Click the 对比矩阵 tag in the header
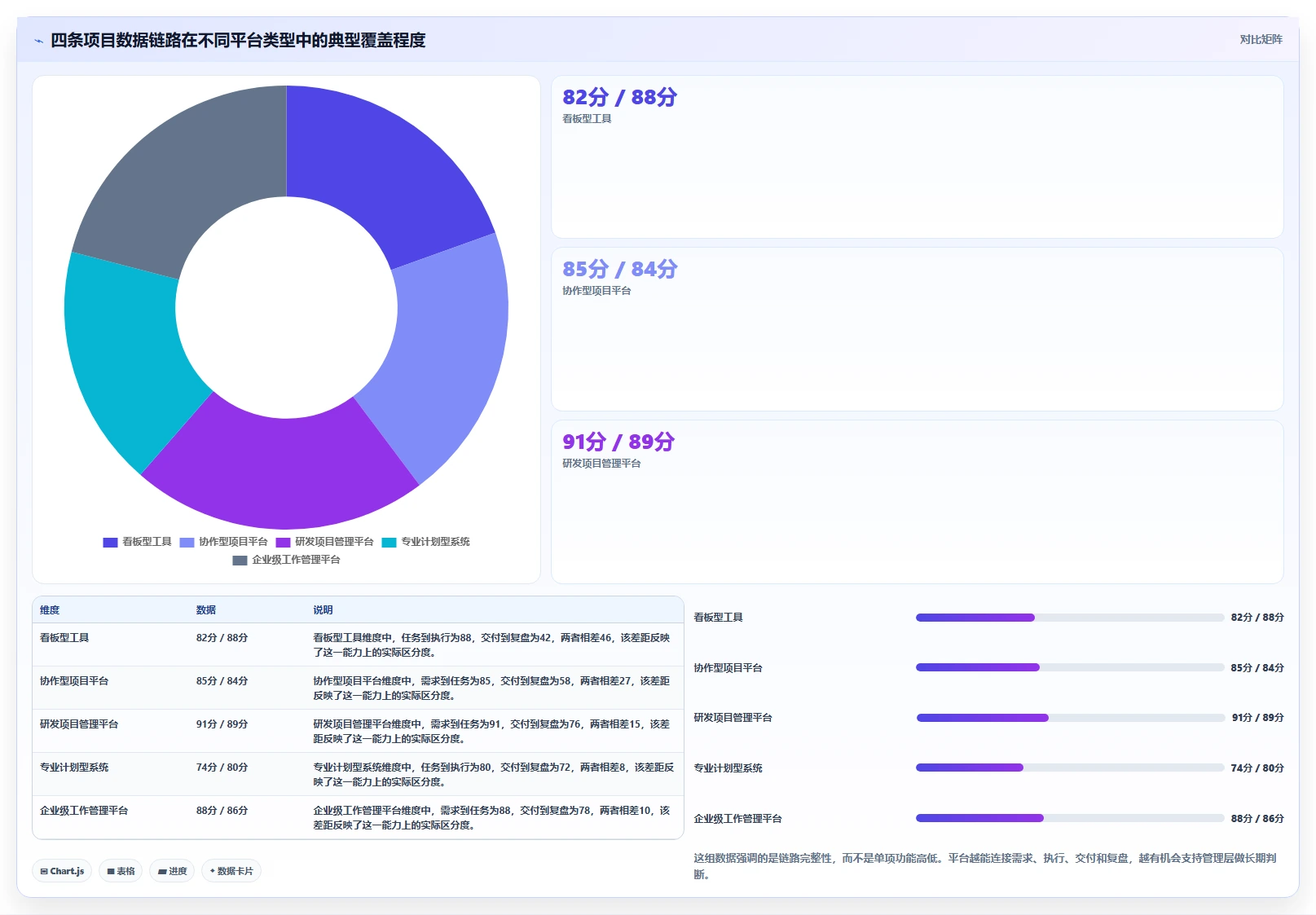 [1261, 39]
